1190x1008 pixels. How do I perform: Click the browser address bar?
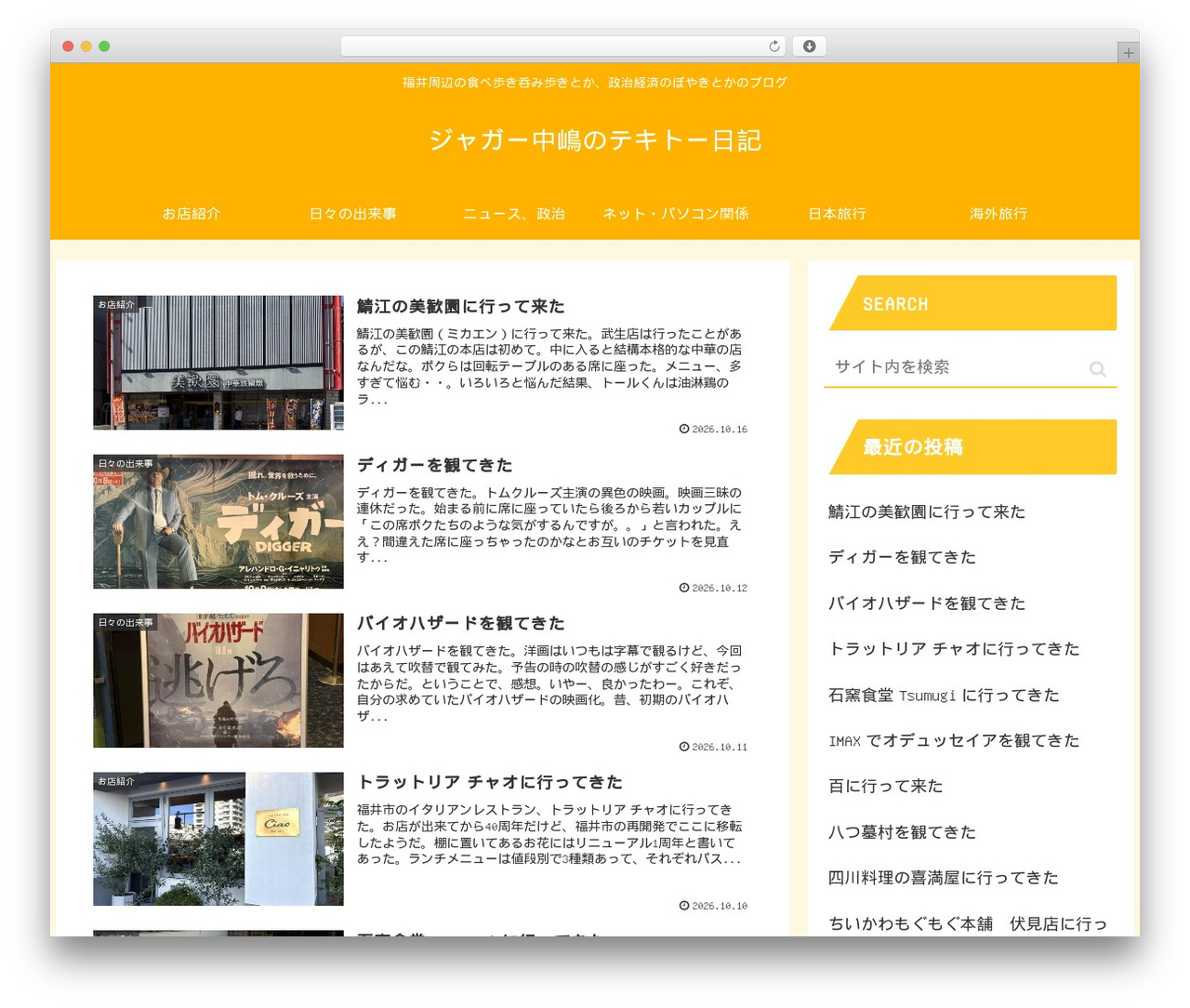[563, 46]
